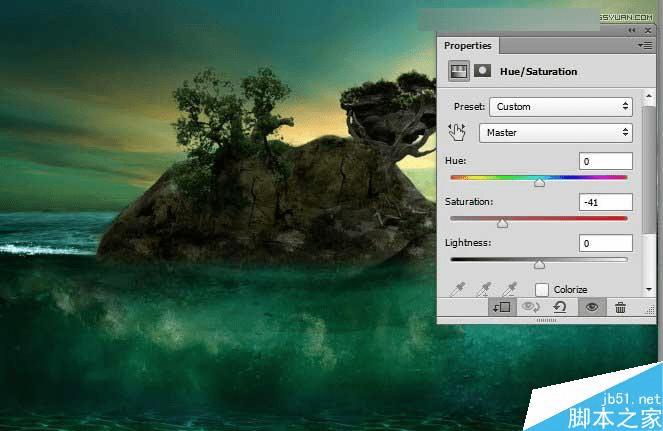Clip adjustment to layer below
663x431 pixels.
tap(502, 307)
